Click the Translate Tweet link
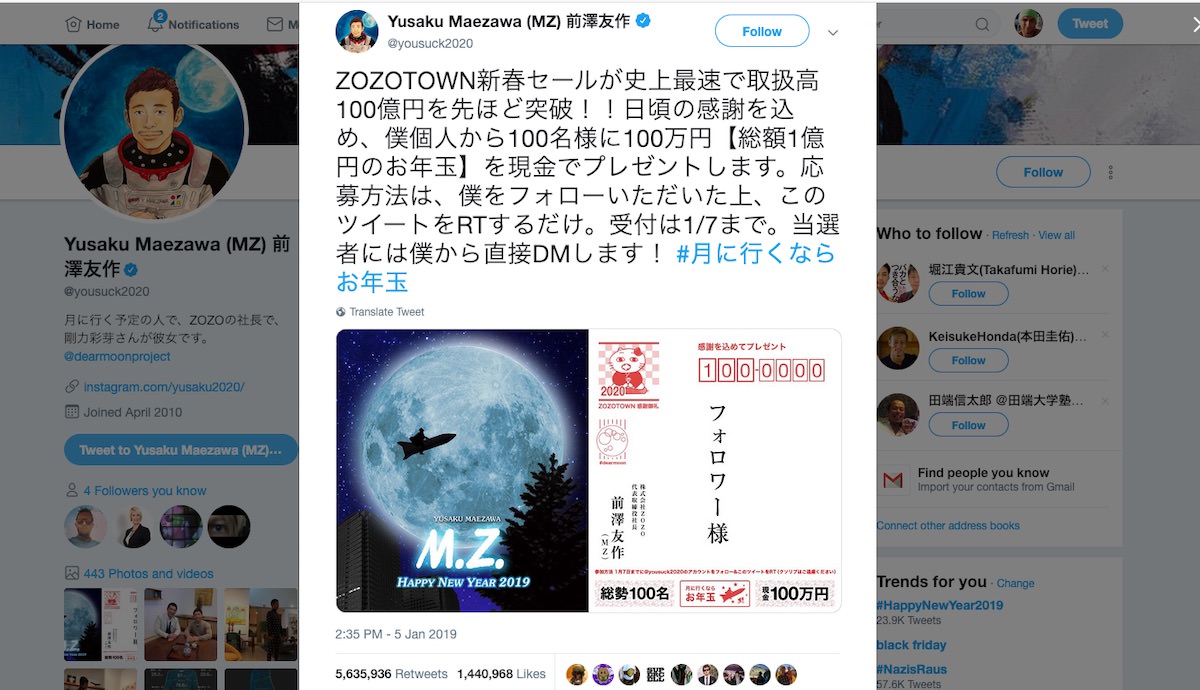Viewport: 1200px width, 690px height. (x=387, y=312)
